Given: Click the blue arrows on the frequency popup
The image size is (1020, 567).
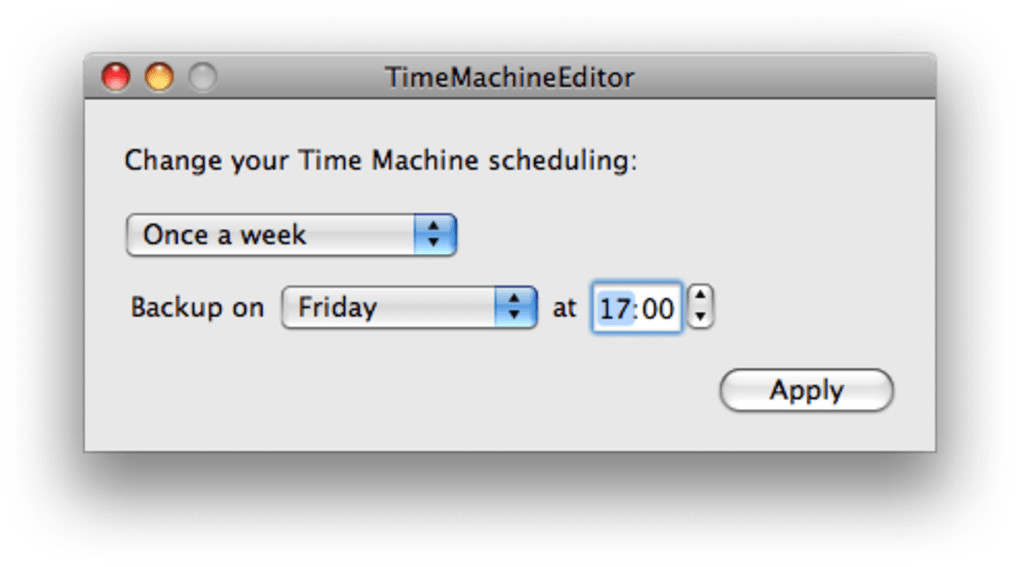Looking at the screenshot, I should click(x=434, y=235).
